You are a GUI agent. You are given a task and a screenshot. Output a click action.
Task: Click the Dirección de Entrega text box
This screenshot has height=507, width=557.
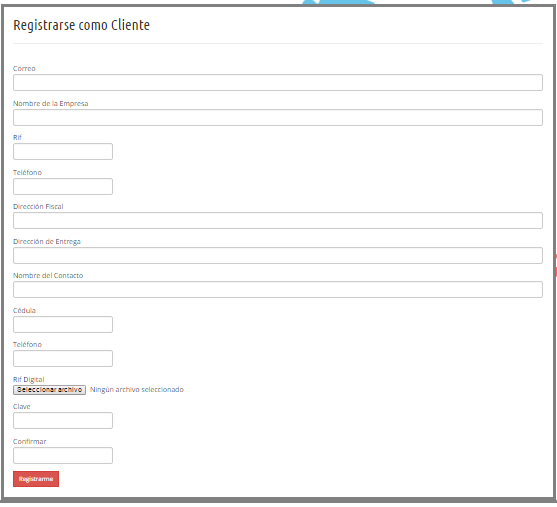[x=278, y=255]
